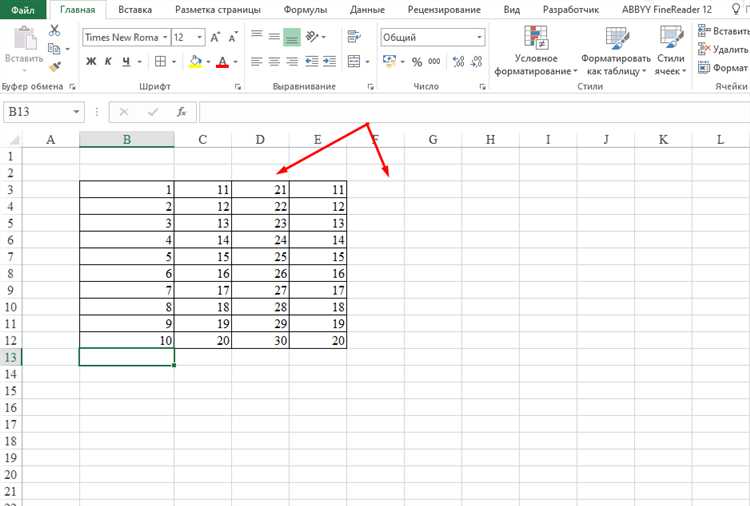750x506 pixels.
Task: Expand the Общий number format dropdown
Action: click(479, 37)
